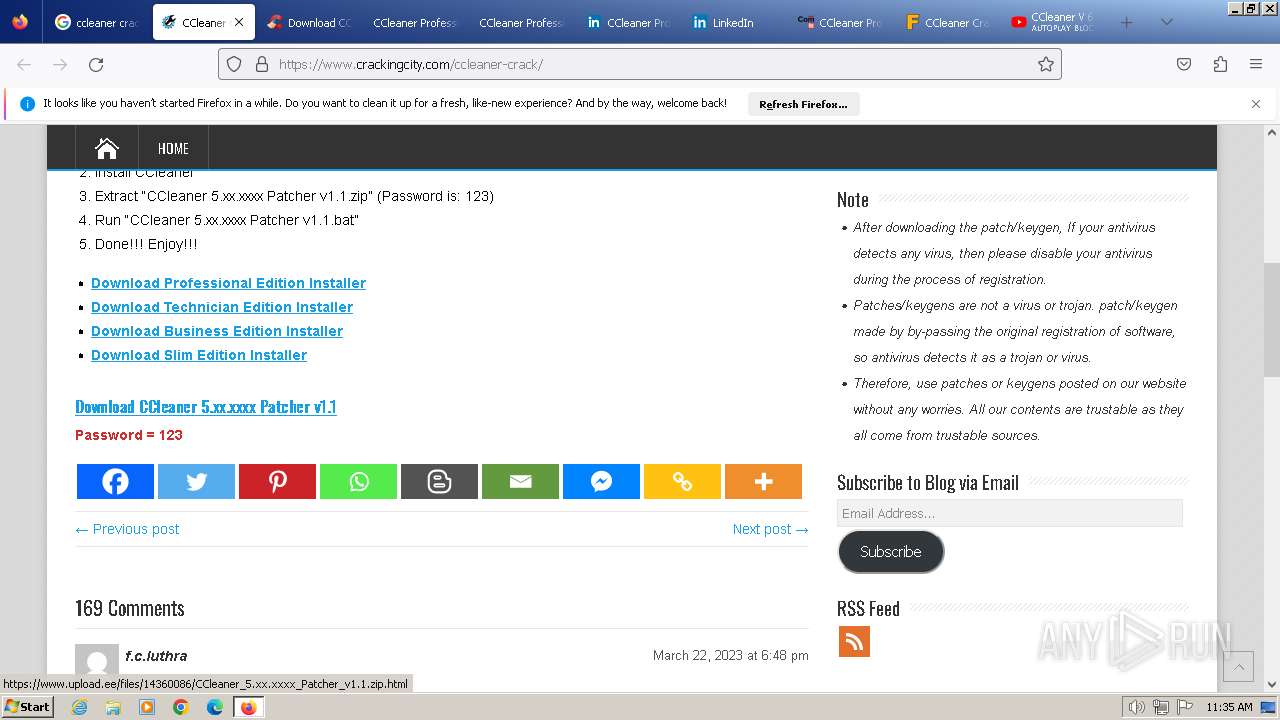This screenshot has height=720, width=1280.
Task: Click Refresh Firefox button
Action: click(x=803, y=104)
